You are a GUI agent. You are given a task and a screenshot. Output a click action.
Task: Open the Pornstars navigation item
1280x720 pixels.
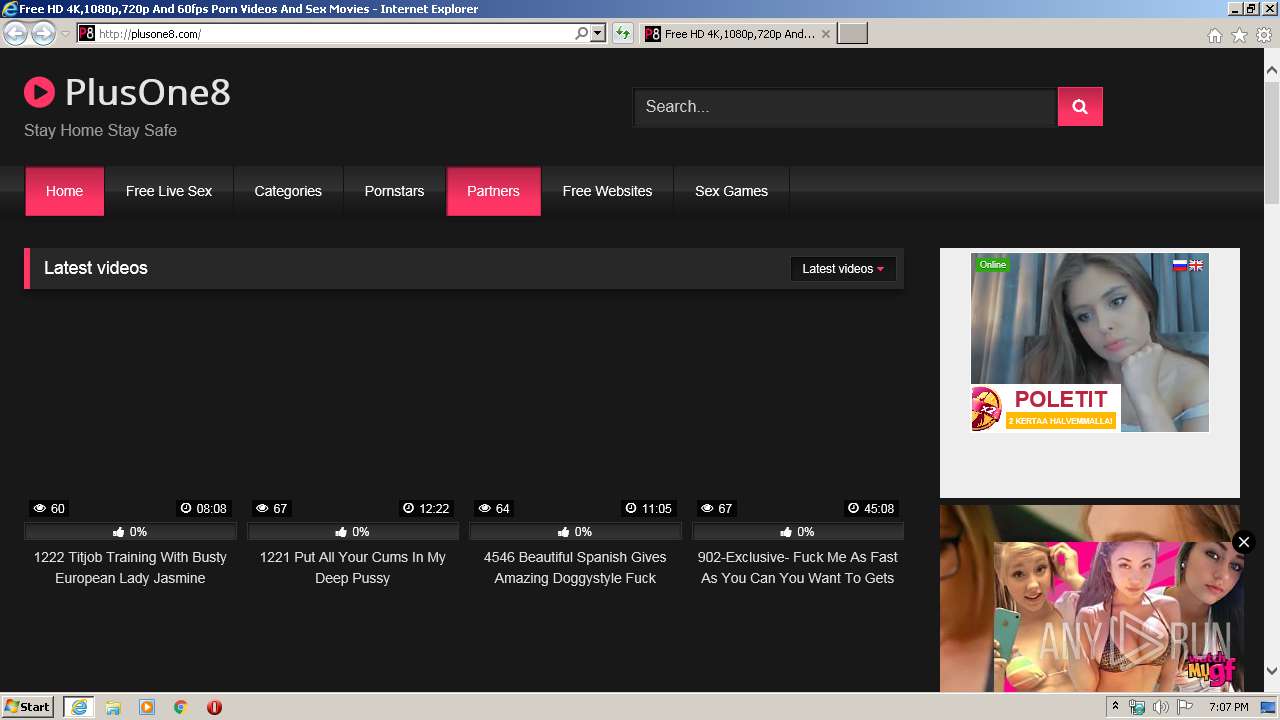(394, 191)
